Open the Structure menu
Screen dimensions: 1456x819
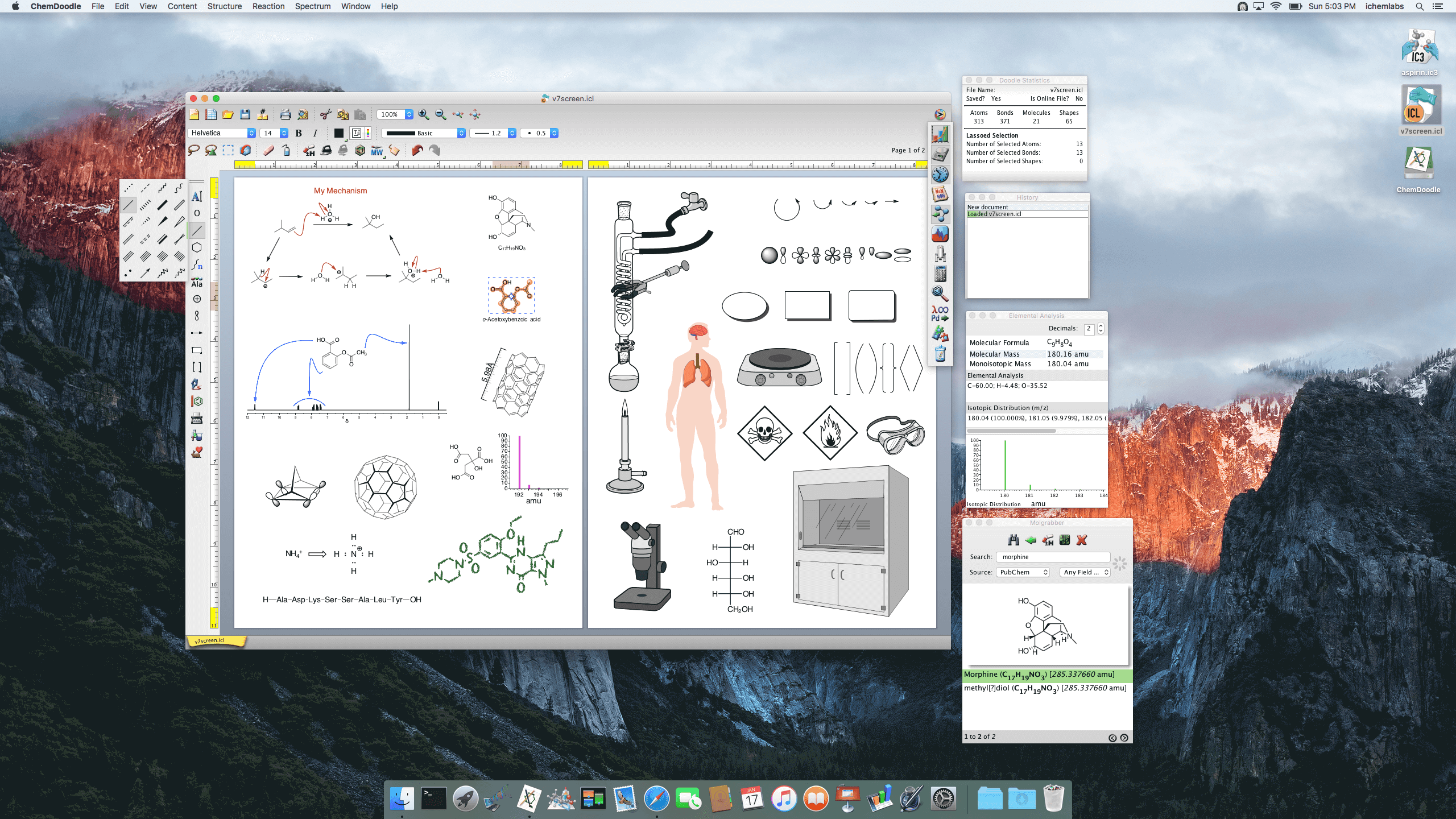click(x=225, y=6)
